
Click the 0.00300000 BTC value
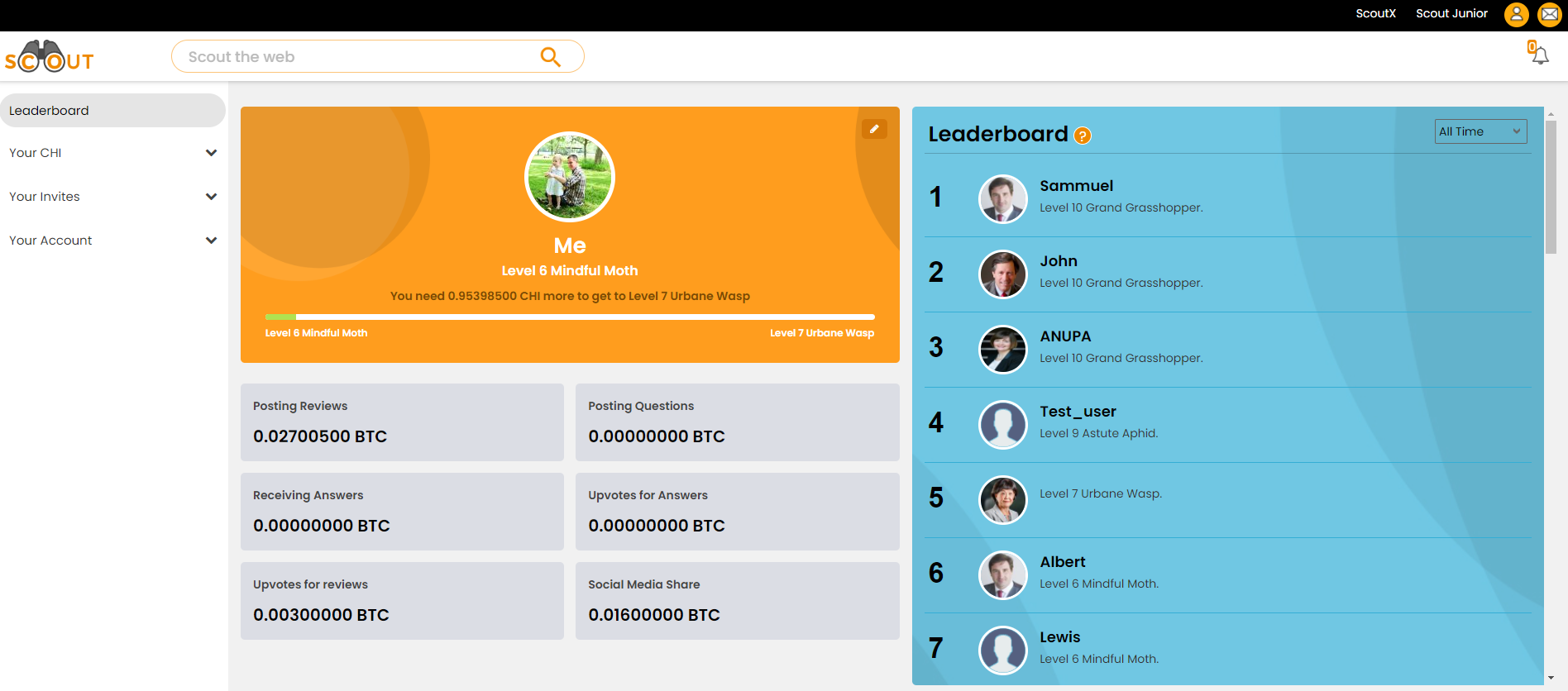[321, 615]
